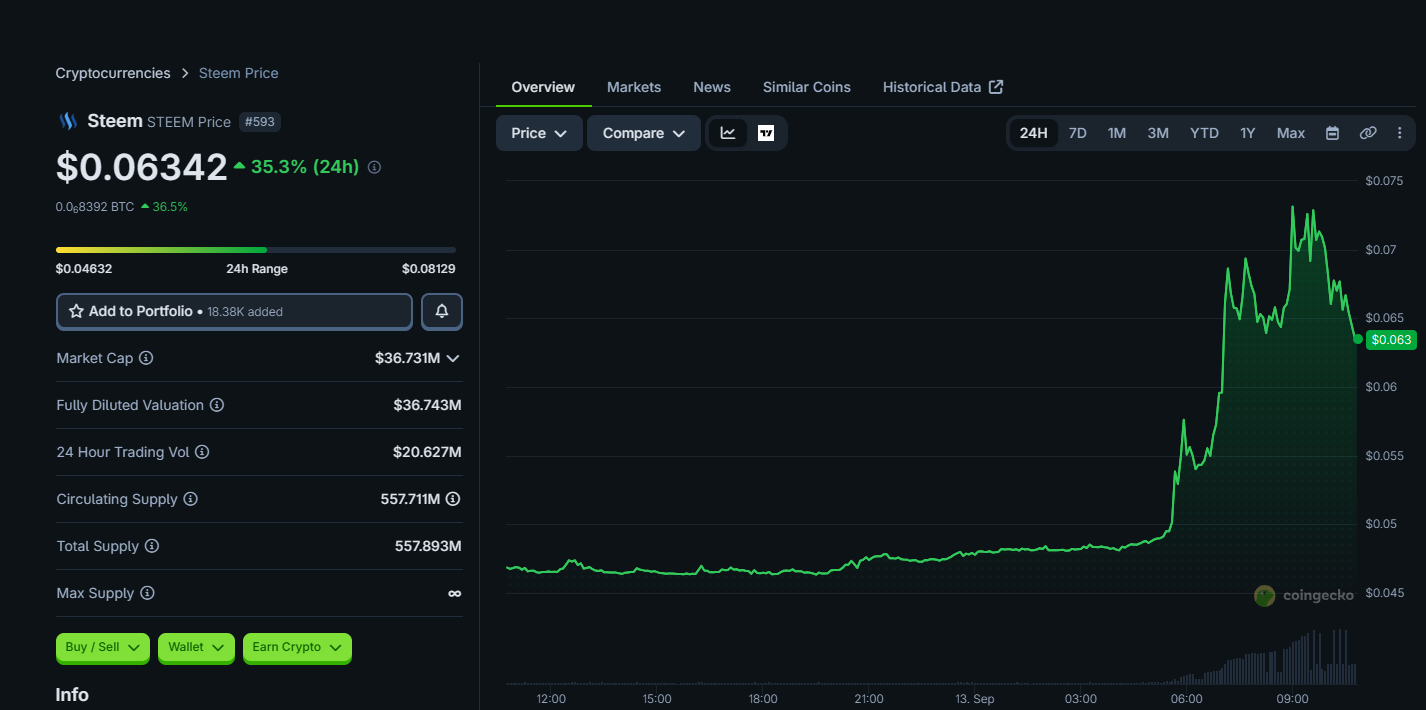
Task: Select the 3M time range
Action: [1158, 133]
